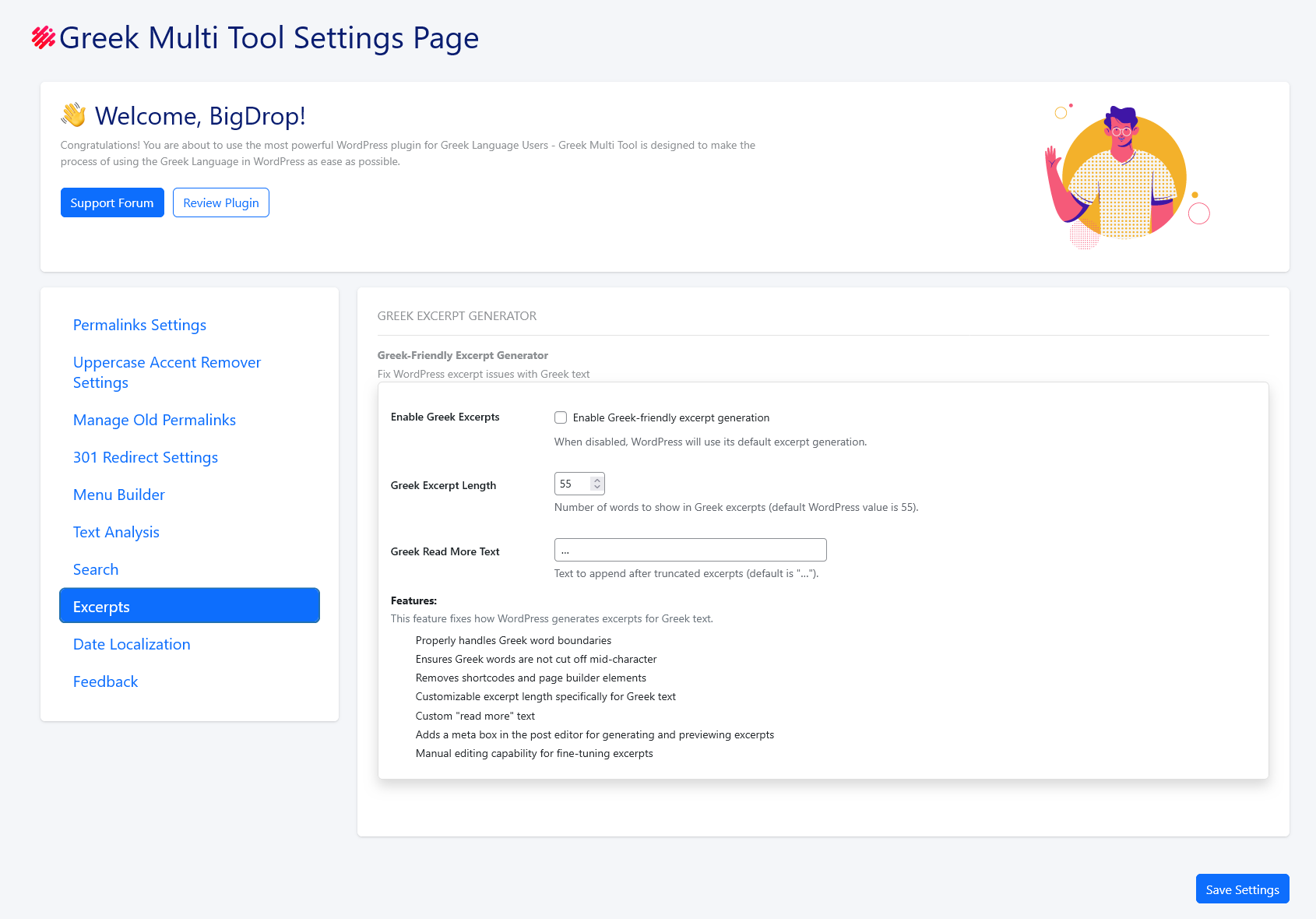1316x919 pixels.
Task: Open the Feedback tab
Action: [105, 681]
